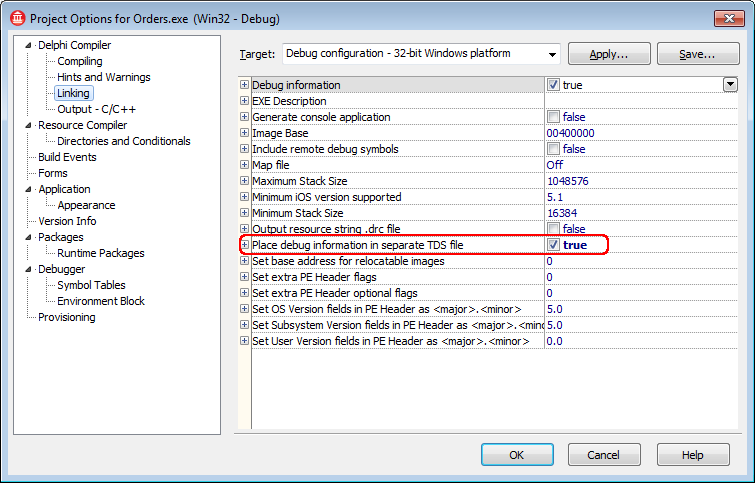Image resolution: width=755 pixels, height=483 pixels.
Task: Open the Version Info page
Action: pos(67,221)
